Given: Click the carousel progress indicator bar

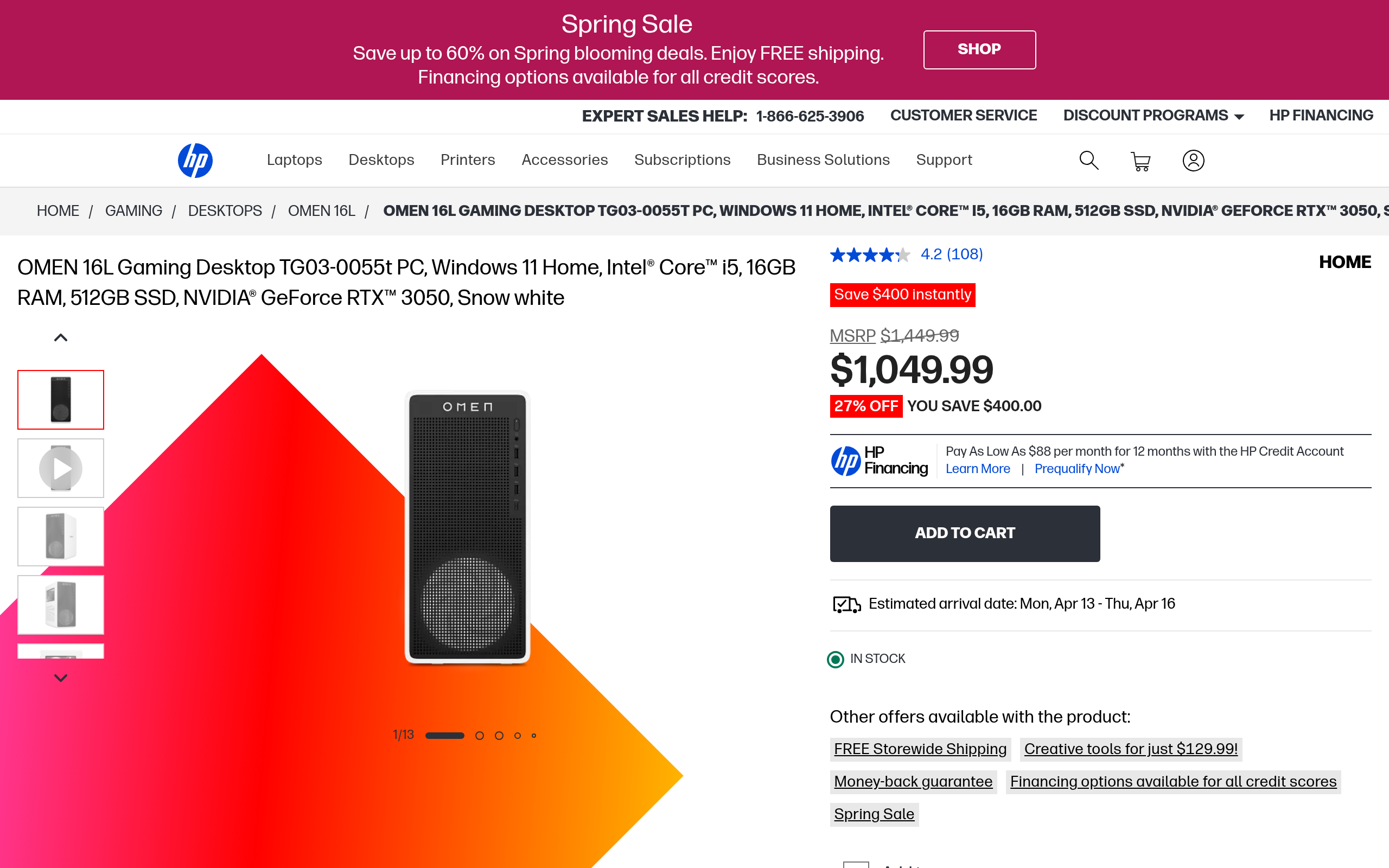Looking at the screenshot, I should coord(445,735).
